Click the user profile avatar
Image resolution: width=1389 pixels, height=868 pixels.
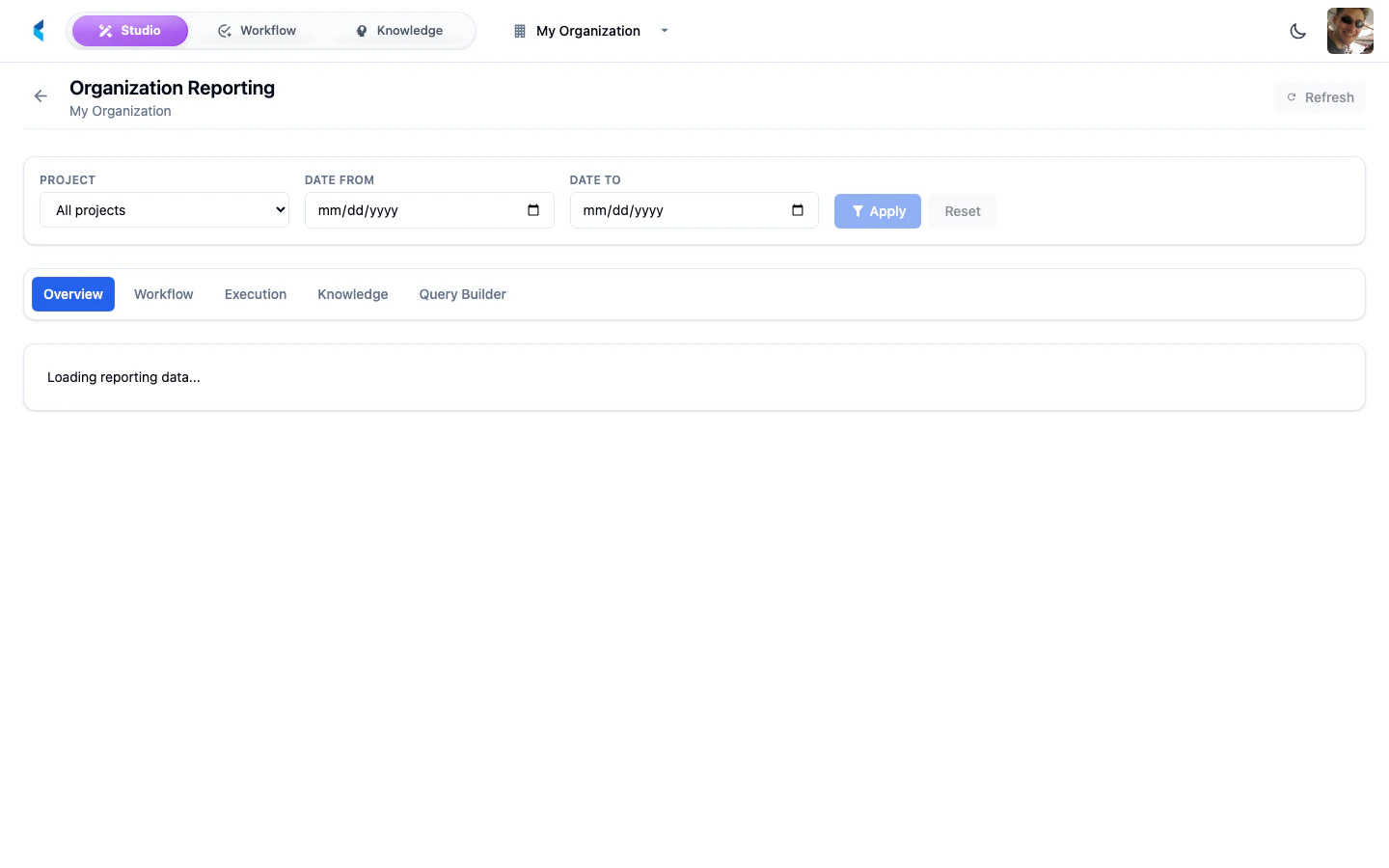[x=1349, y=30]
